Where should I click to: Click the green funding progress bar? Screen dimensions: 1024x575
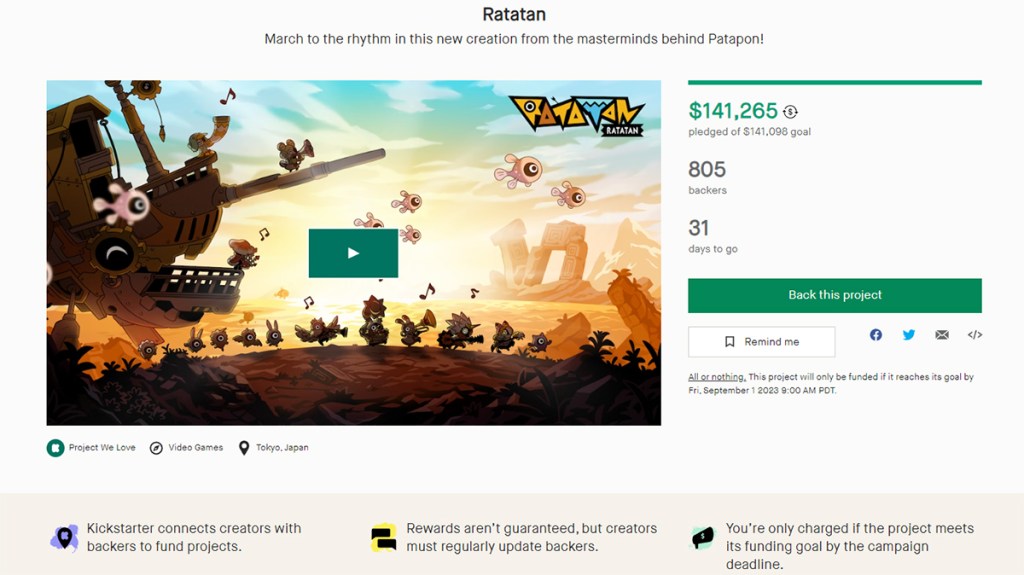(835, 82)
